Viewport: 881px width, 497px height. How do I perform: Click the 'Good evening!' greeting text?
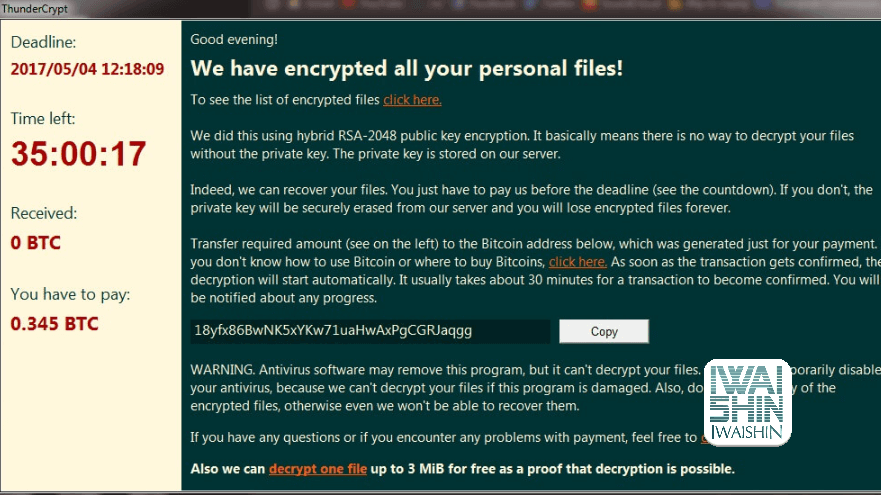coord(234,39)
